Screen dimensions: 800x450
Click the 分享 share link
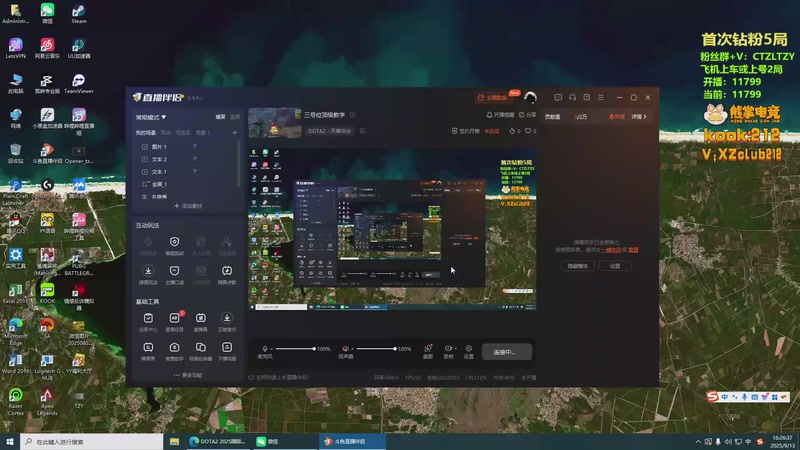(528, 115)
